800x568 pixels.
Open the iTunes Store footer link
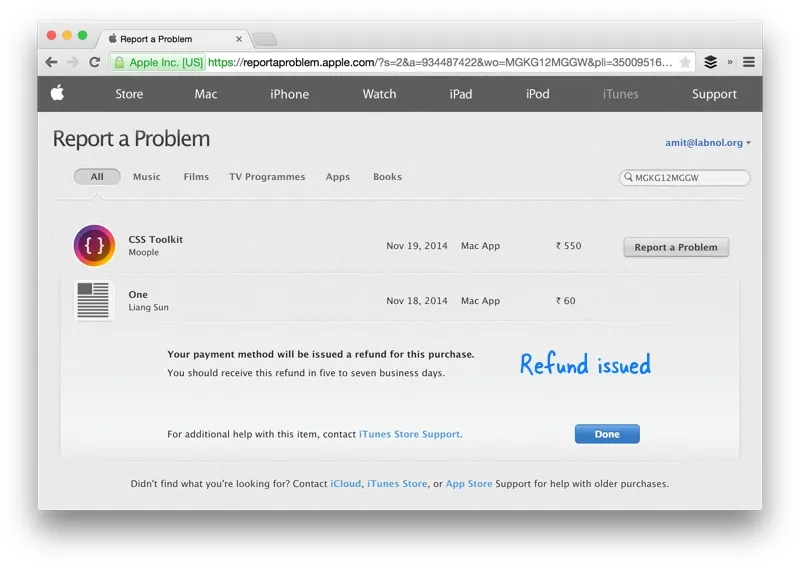397,483
